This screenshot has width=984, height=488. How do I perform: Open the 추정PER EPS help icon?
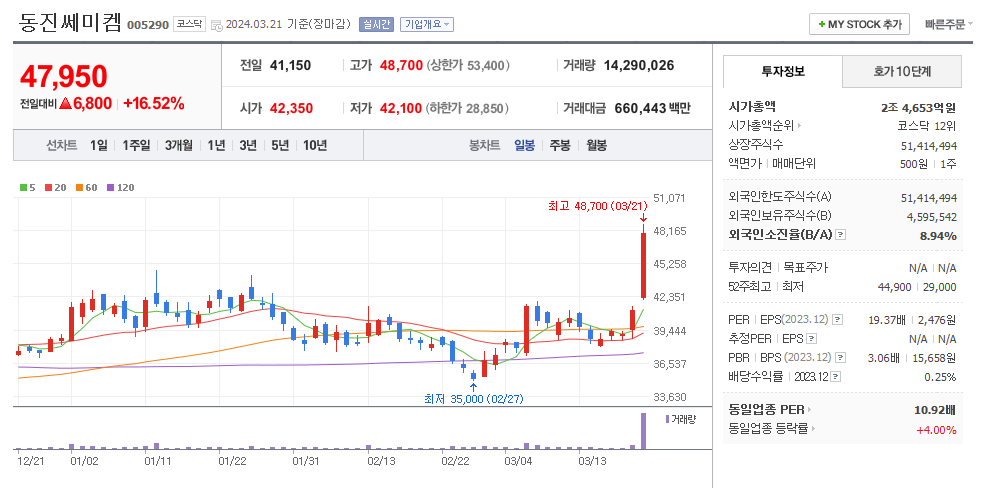[811, 339]
